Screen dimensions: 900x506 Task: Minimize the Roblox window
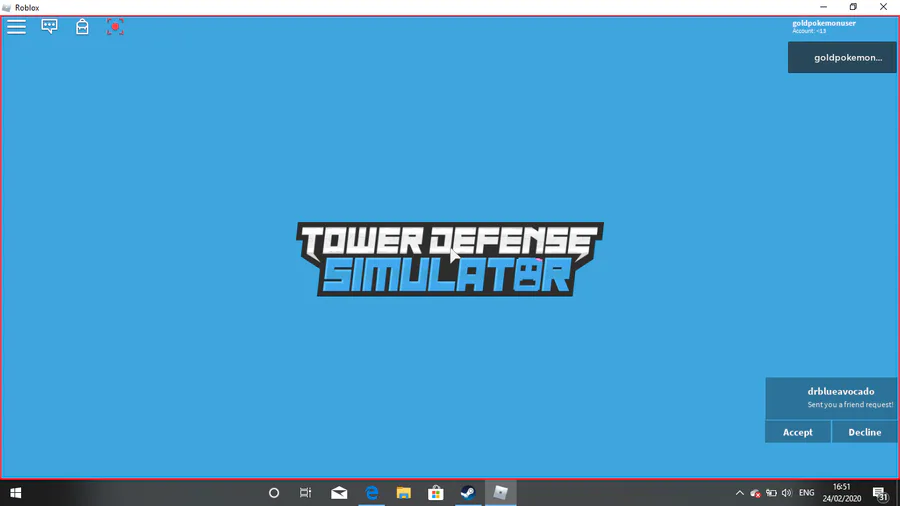(824, 7)
